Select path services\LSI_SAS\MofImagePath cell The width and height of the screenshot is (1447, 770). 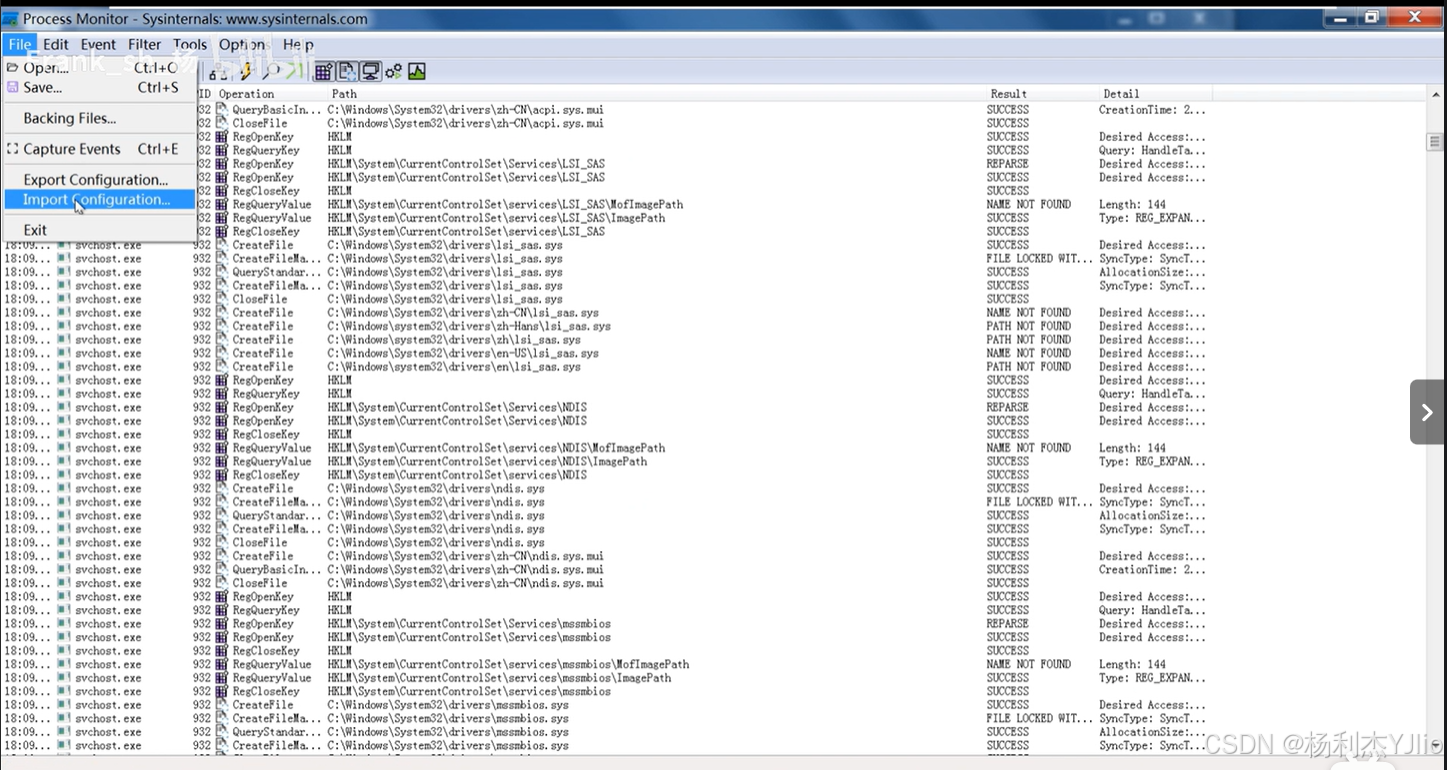click(505, 204)
